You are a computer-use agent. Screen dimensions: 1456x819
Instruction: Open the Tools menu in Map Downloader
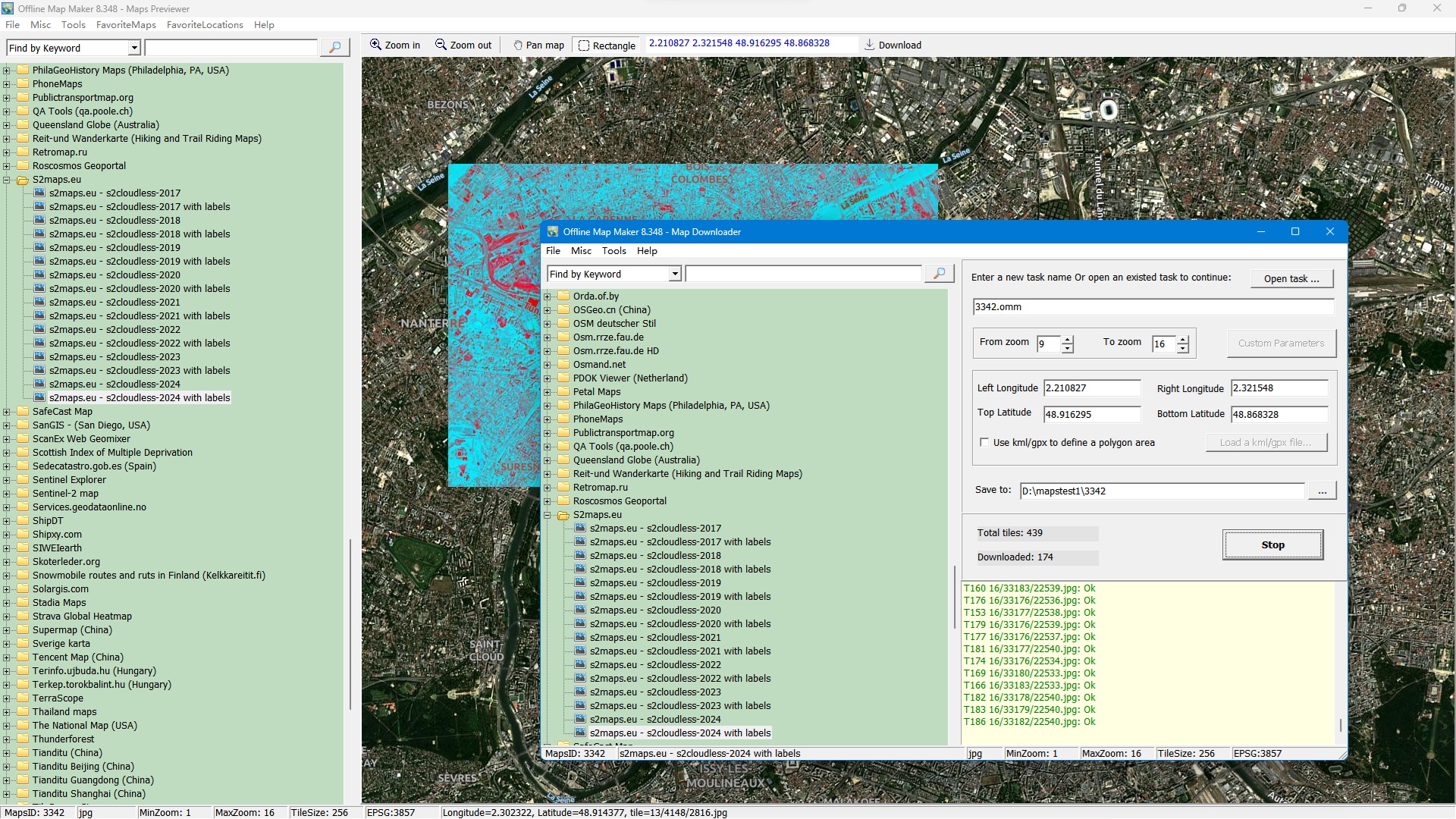(613, 251)
